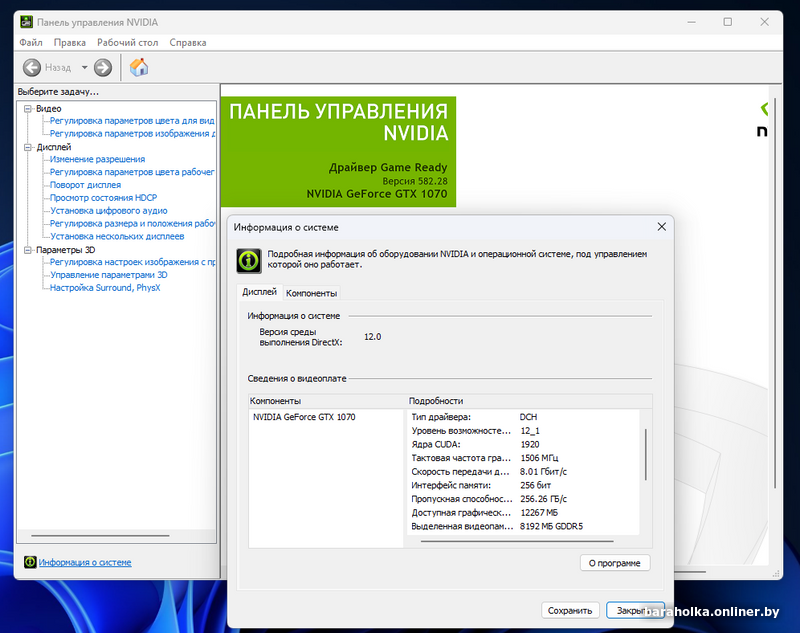
Task: Switch to the Компоненты tab
Action: click(x=311, y=293)
